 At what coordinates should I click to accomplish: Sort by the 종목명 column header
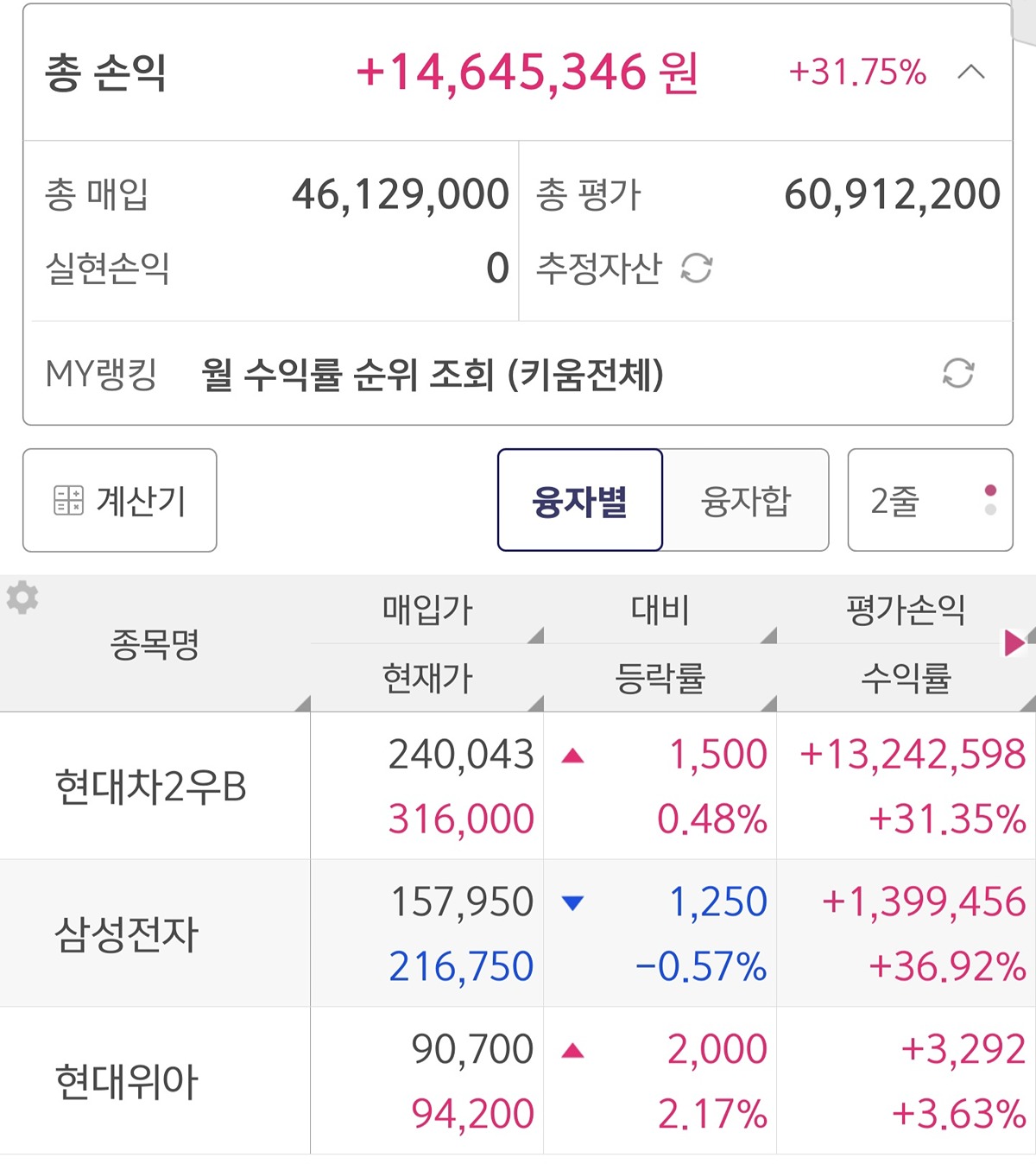[155, 644]
